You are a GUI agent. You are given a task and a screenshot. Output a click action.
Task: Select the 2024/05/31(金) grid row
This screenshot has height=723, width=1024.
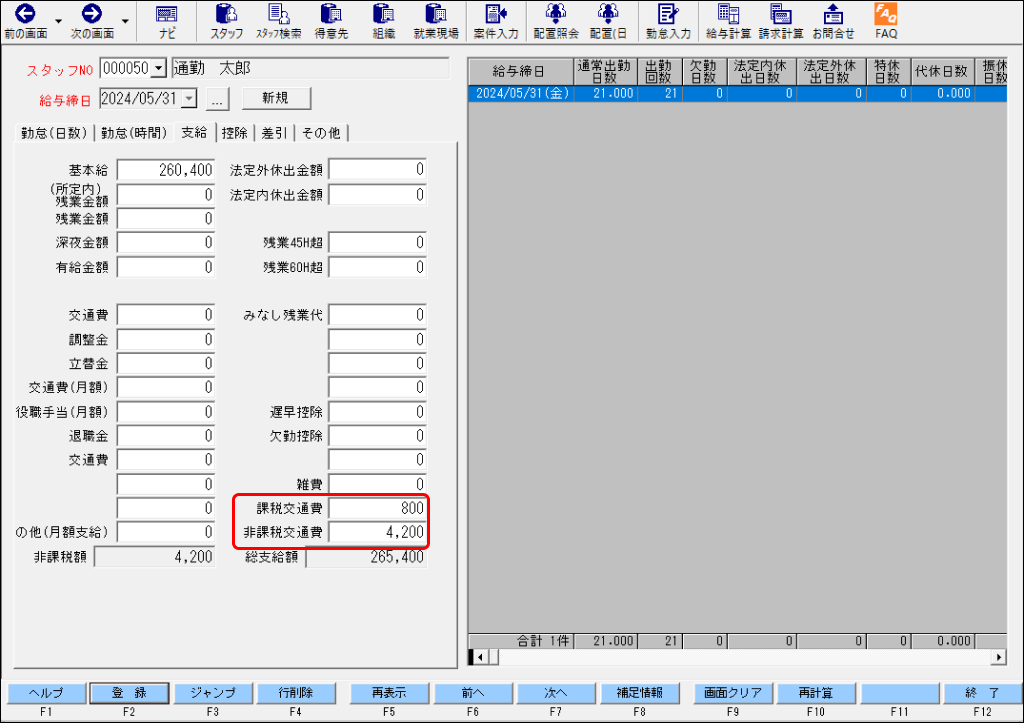coord(738,93)
